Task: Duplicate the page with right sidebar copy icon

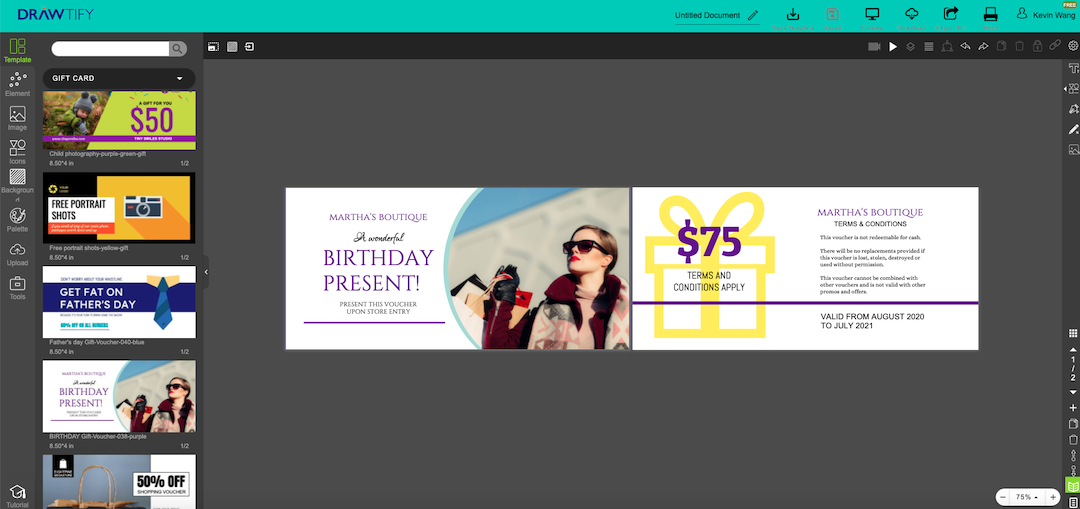Action: point(1072,424)
